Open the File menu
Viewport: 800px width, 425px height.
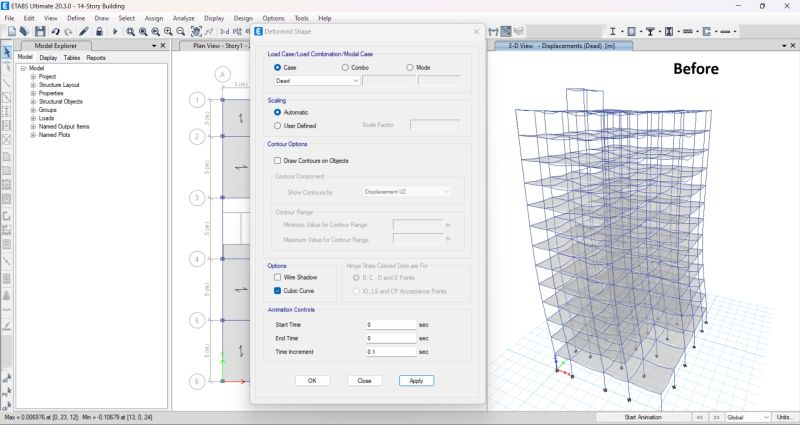9,18
